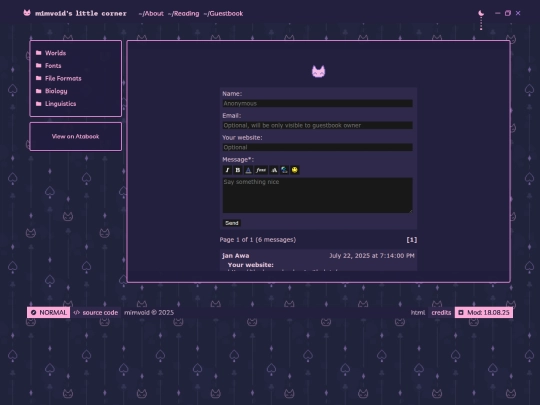The image size is (540, 405).
Task: Click the Fonts folder icon
Action: tap(39, 65)
